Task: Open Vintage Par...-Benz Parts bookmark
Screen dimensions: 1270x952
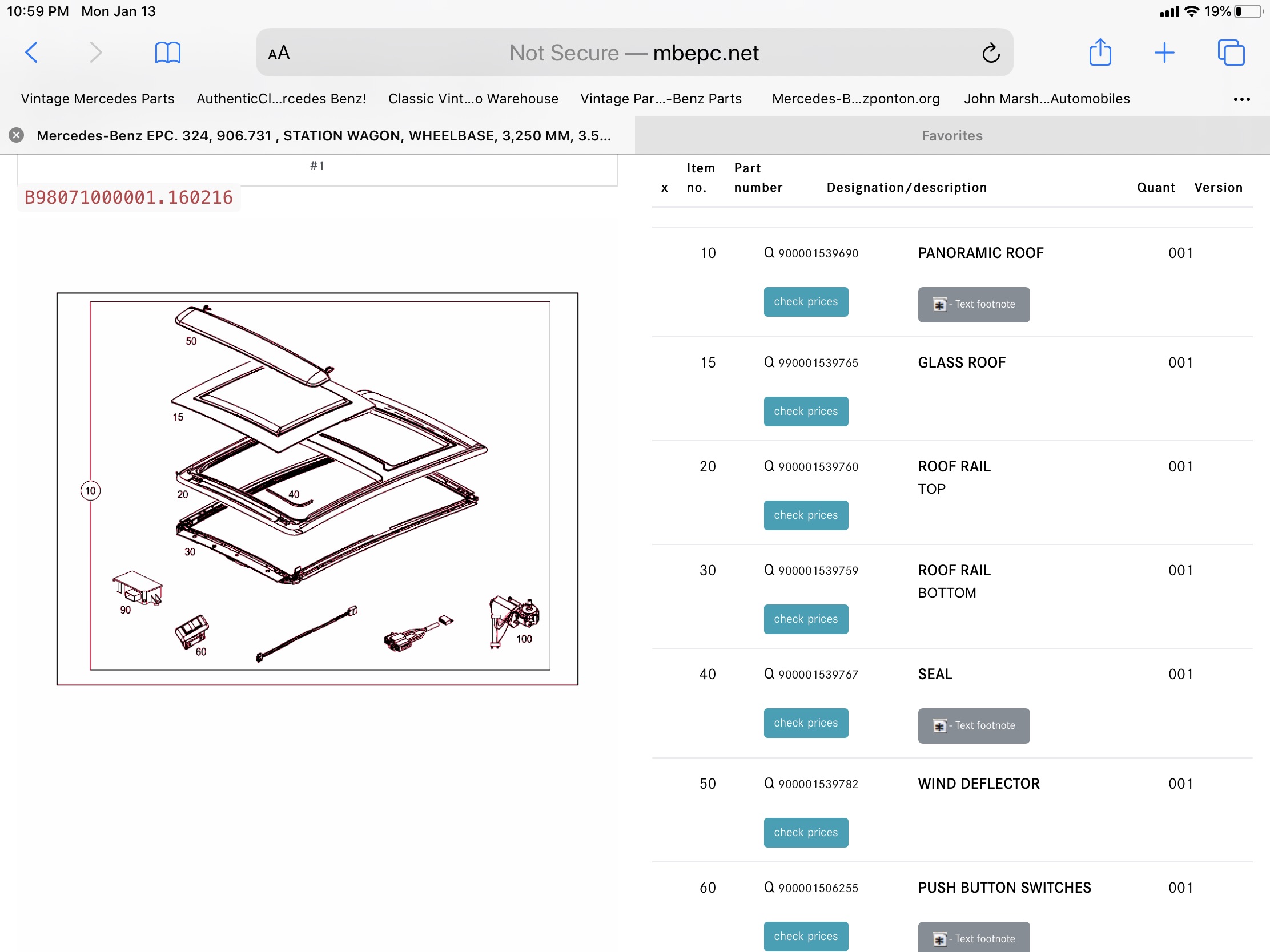Action: (x=661, y=99)
